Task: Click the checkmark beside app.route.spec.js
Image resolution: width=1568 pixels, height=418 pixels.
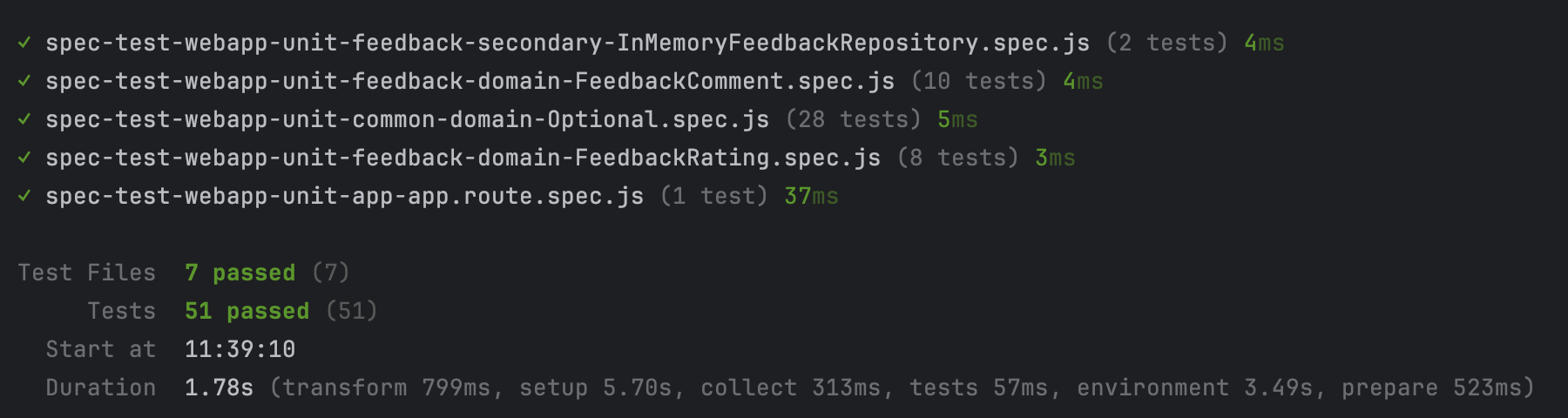Action: pos(24,195)
